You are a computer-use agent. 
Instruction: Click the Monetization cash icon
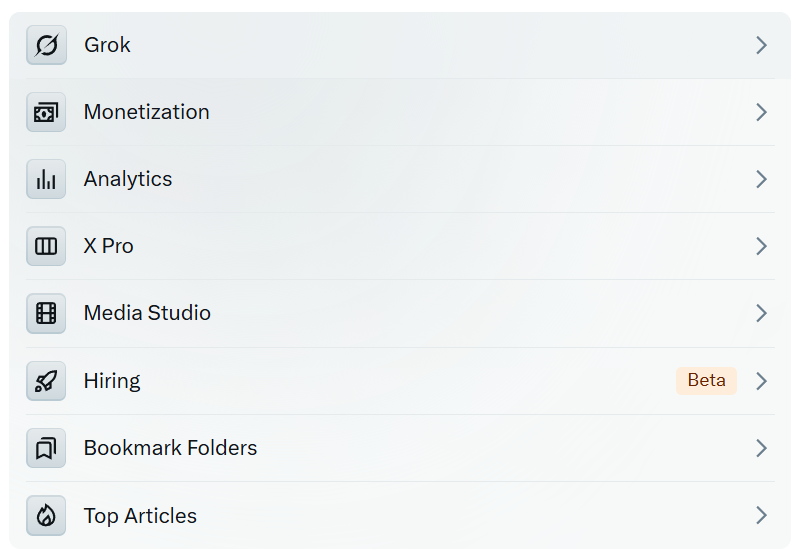coord(46,112)
